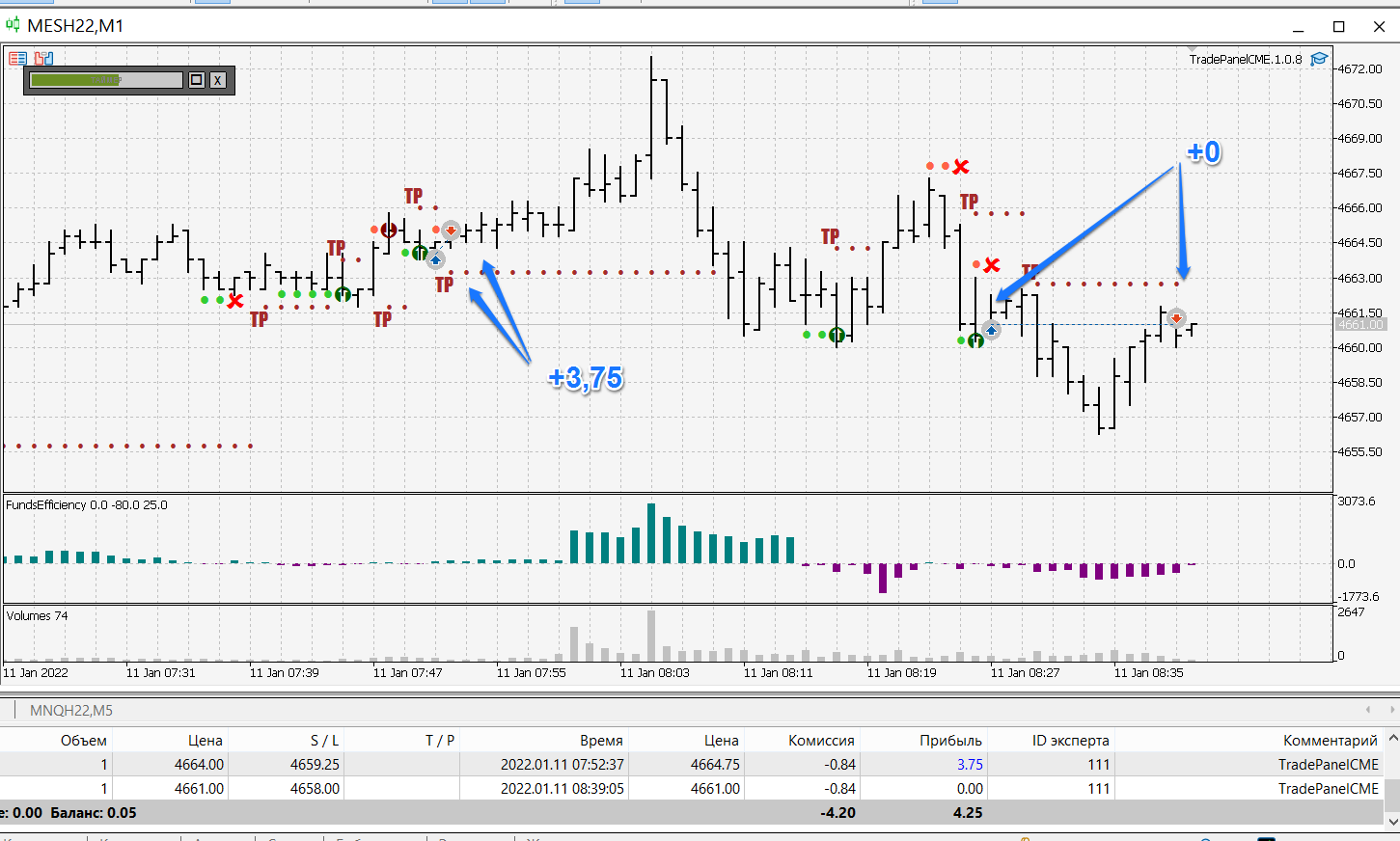The height and width of the screenshot is (841, 1400).
Task: Select the trade row priced 4664.00
Action: coord(692,764)
